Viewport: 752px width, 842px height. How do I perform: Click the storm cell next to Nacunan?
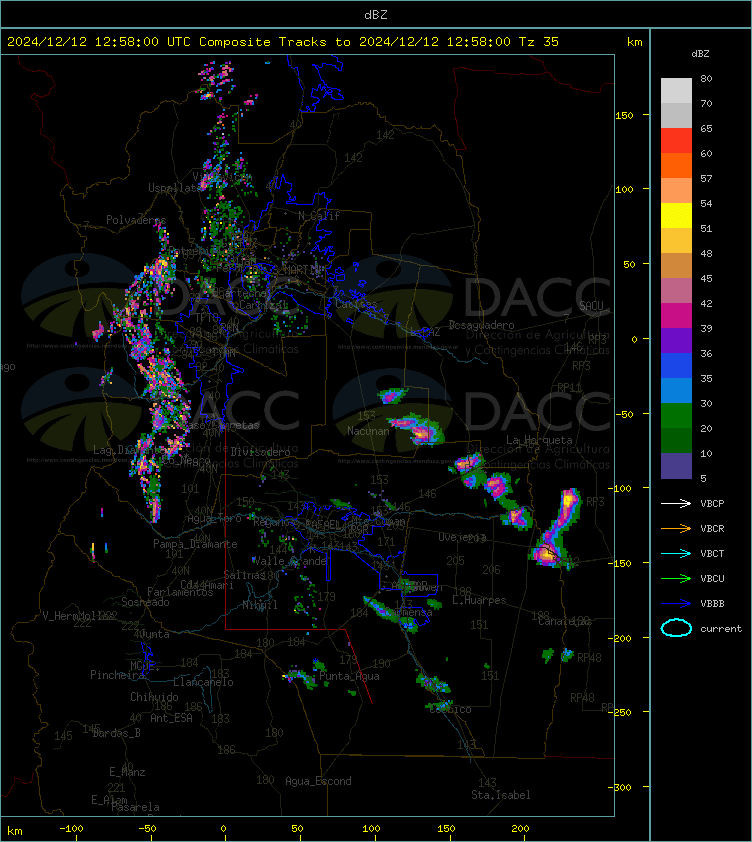click(418, 429)
